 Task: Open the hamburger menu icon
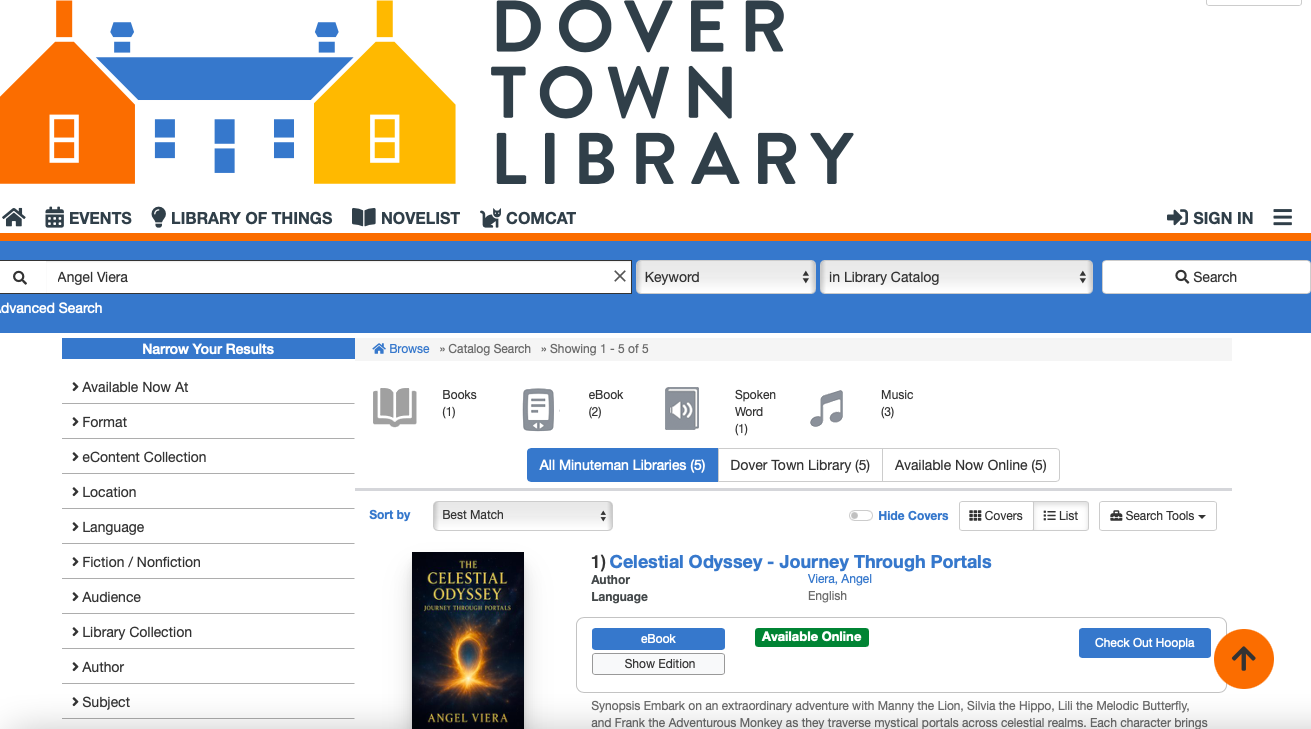[x=1282, y=218]
